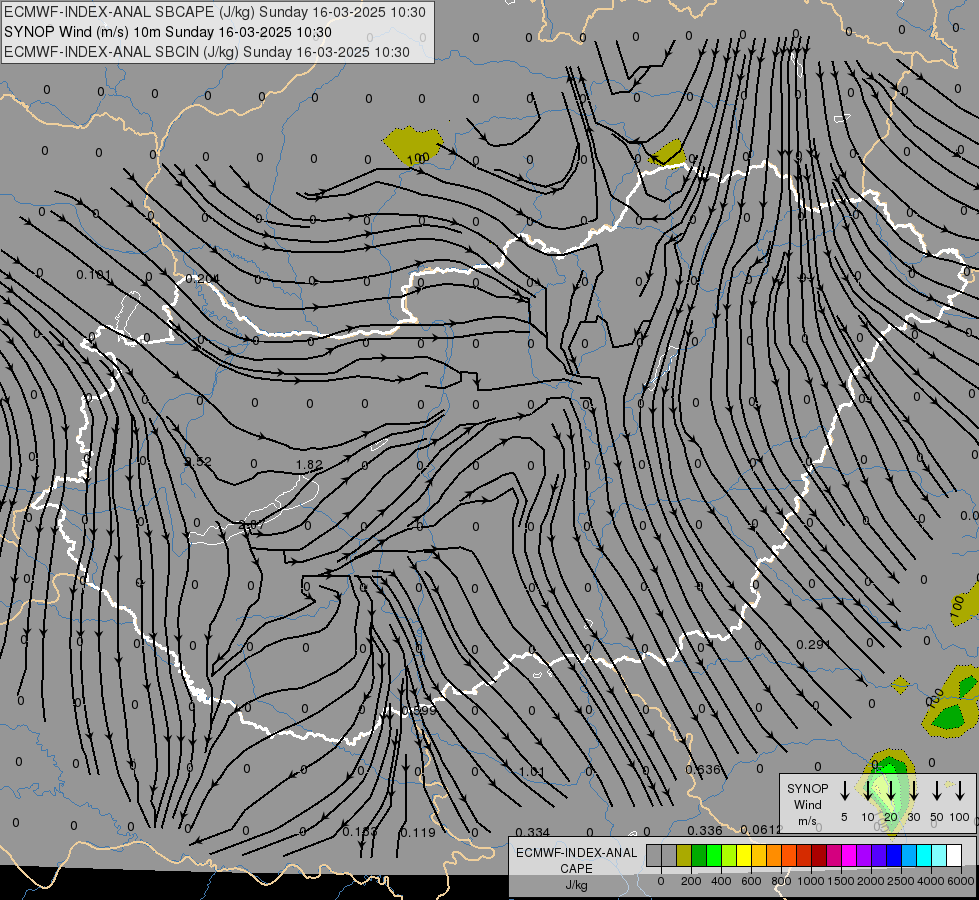Screen dimensions: 979x900
Task: Click the 10 m/s wind arrow in legend
Action: click(868, 791)
